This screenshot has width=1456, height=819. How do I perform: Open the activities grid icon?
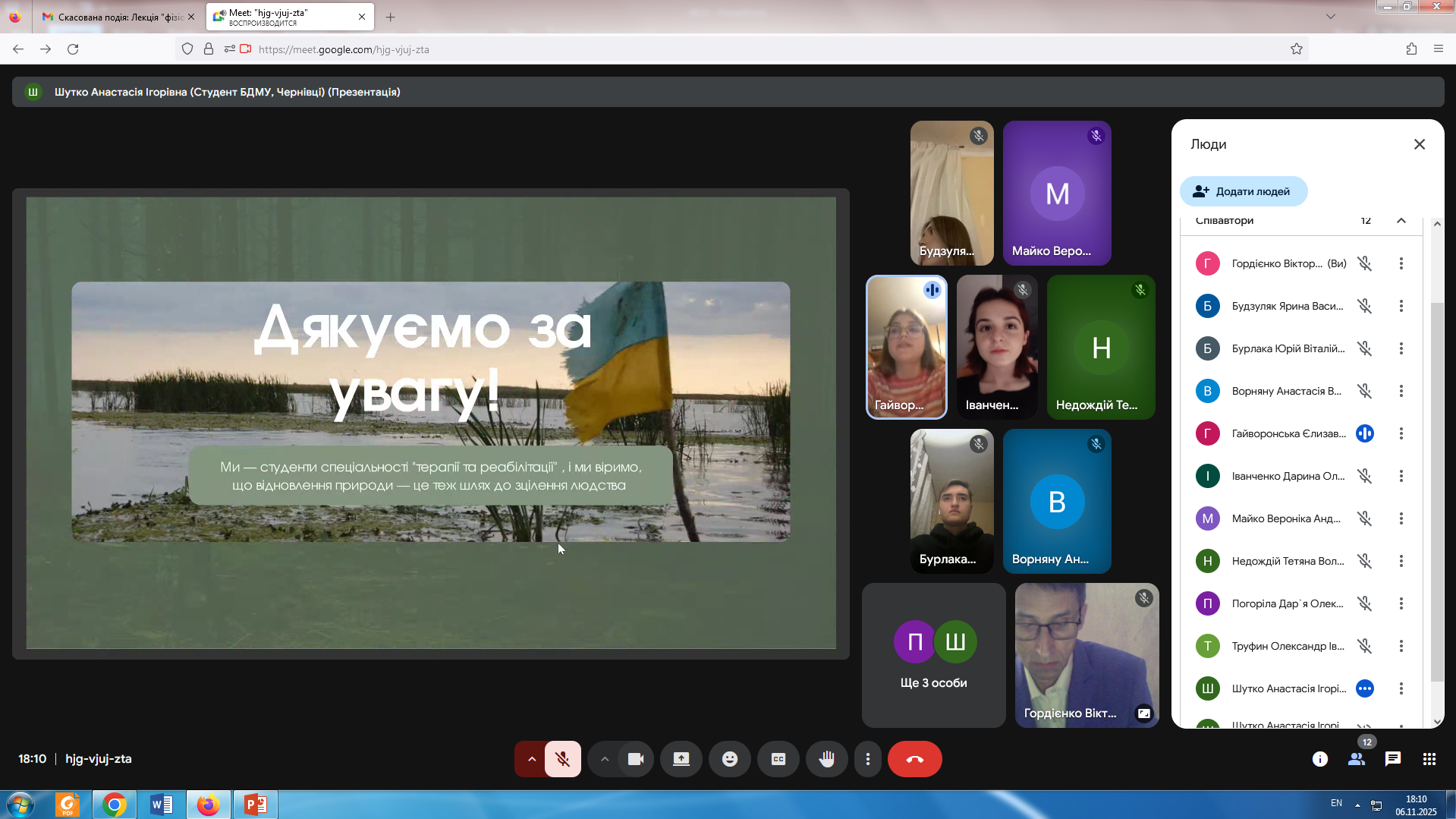pos(1429,759)
